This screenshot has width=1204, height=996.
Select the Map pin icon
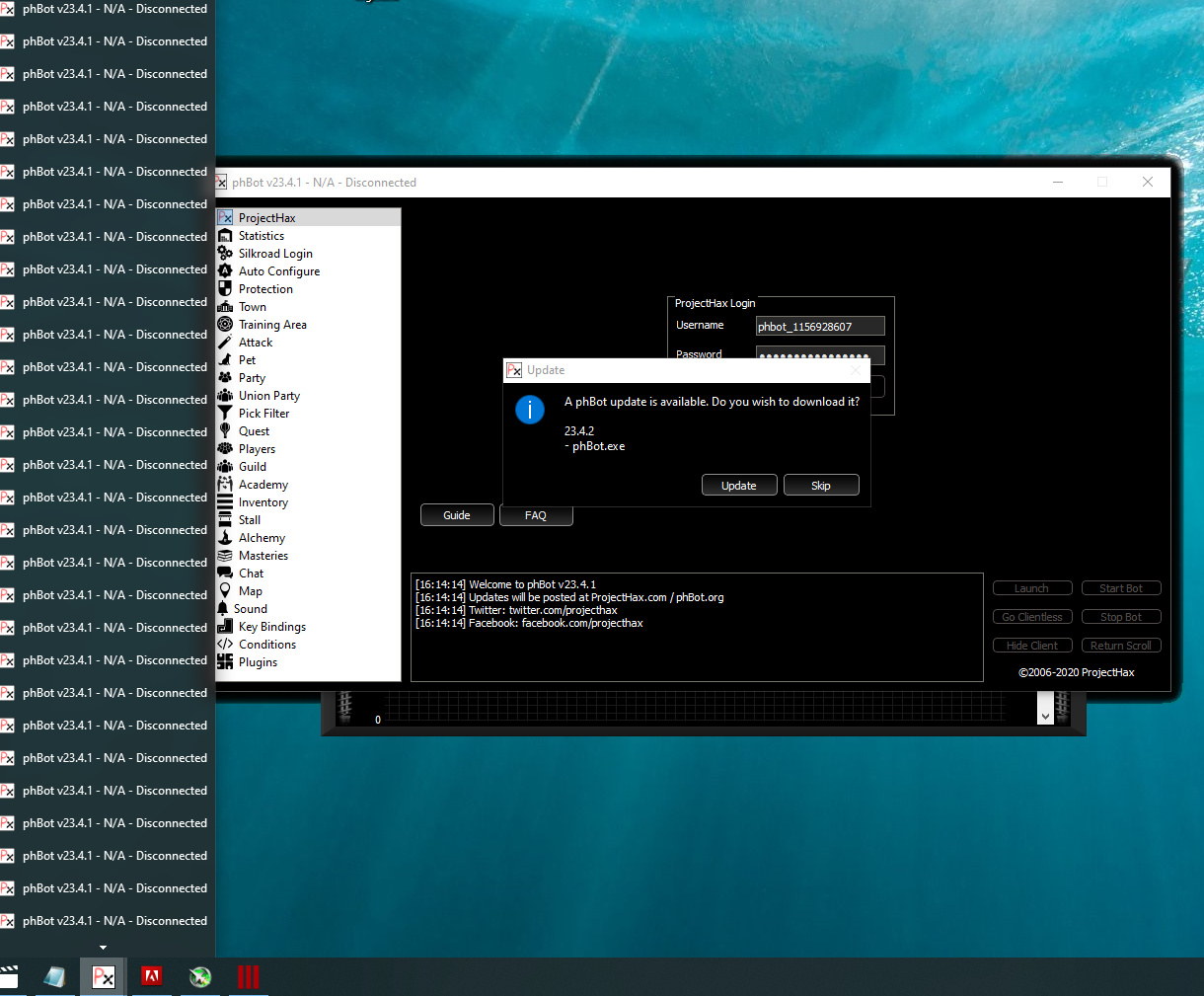225,591
